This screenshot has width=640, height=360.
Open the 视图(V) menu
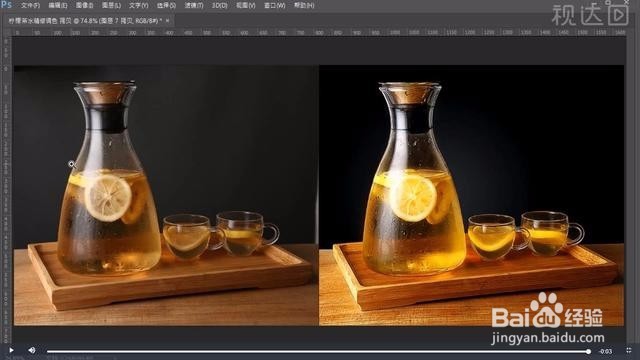[x=246, y=5]
